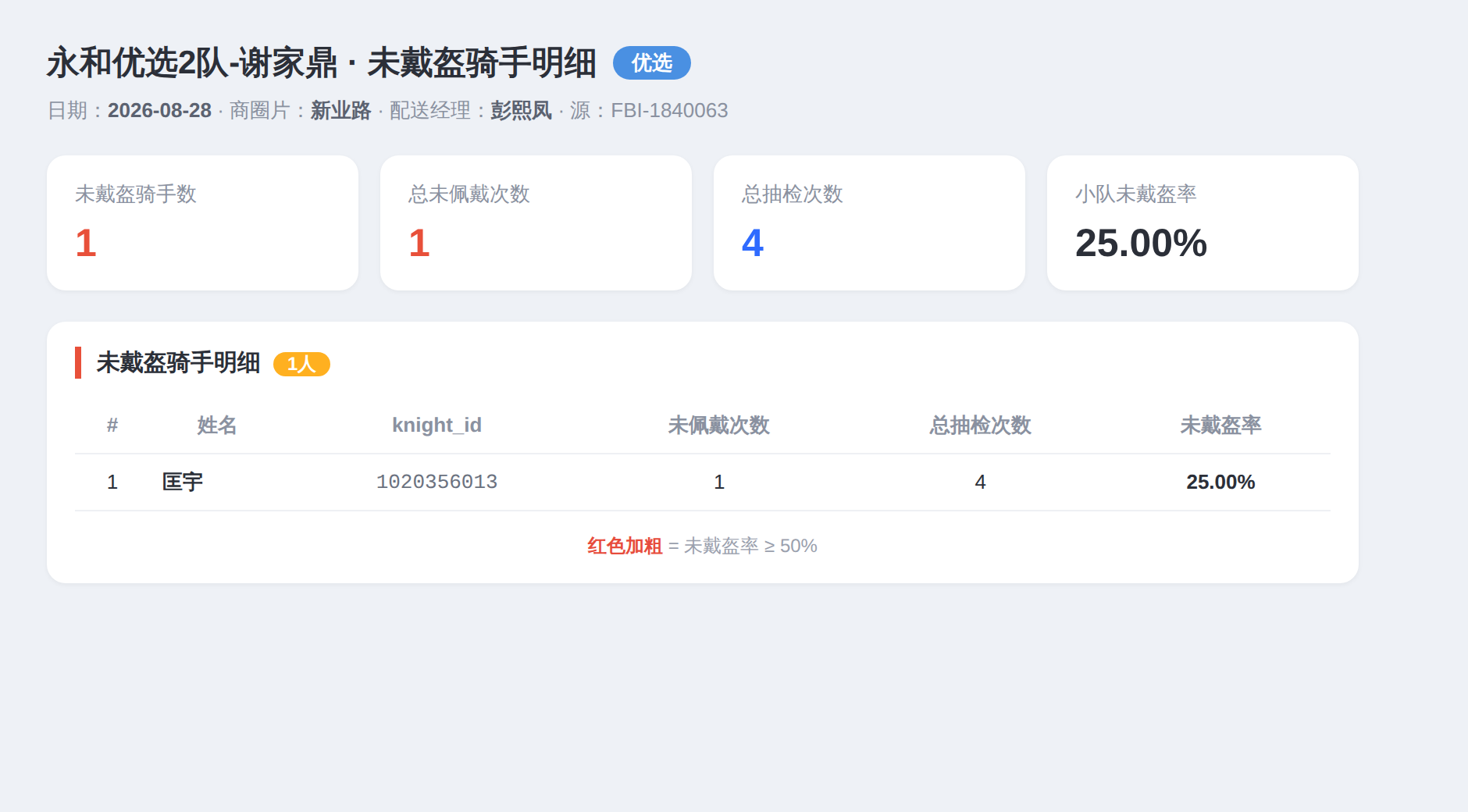This screenshot has height=812, width=1468.
Task: Click the legend note 未戴盔率 ≥ 50%
Action: tap(750, 546)
